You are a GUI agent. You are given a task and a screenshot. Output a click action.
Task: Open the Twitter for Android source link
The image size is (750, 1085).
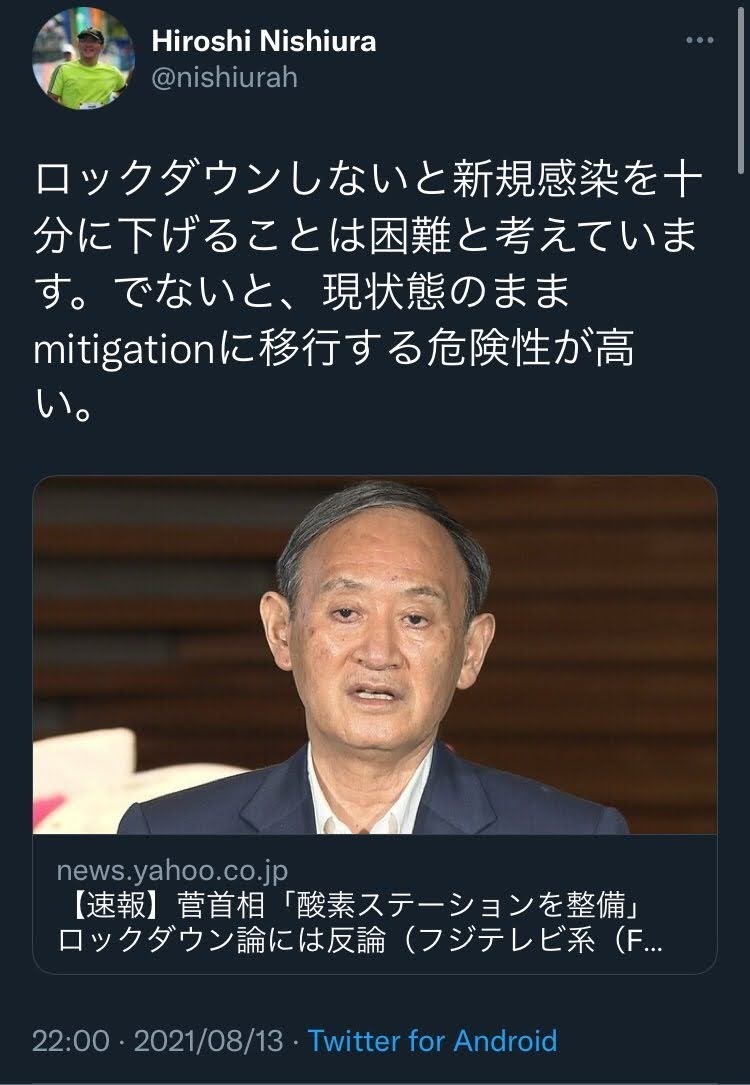pyautogui.click(x=432, y=1041)
